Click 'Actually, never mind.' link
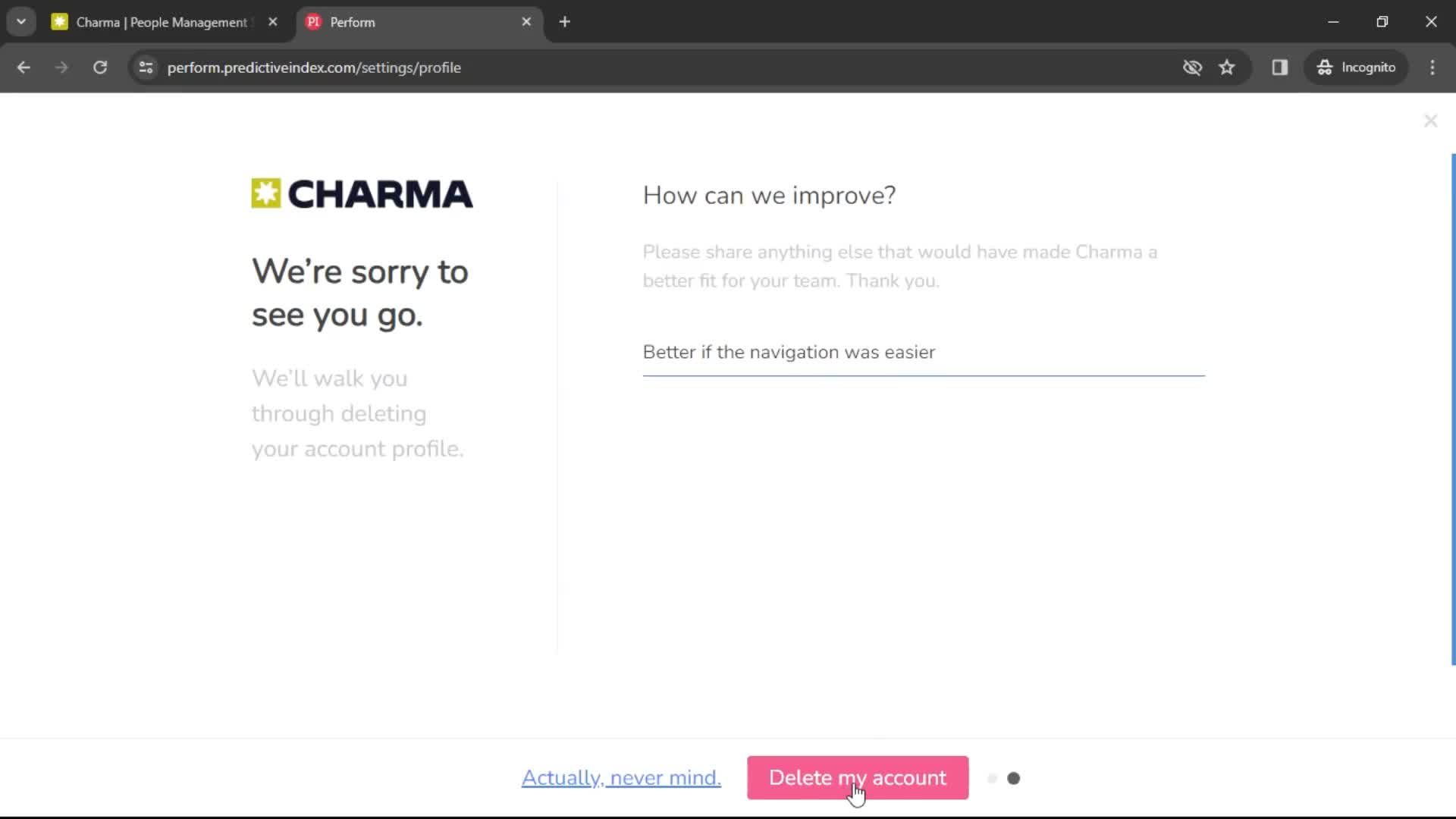 [621, 778]
